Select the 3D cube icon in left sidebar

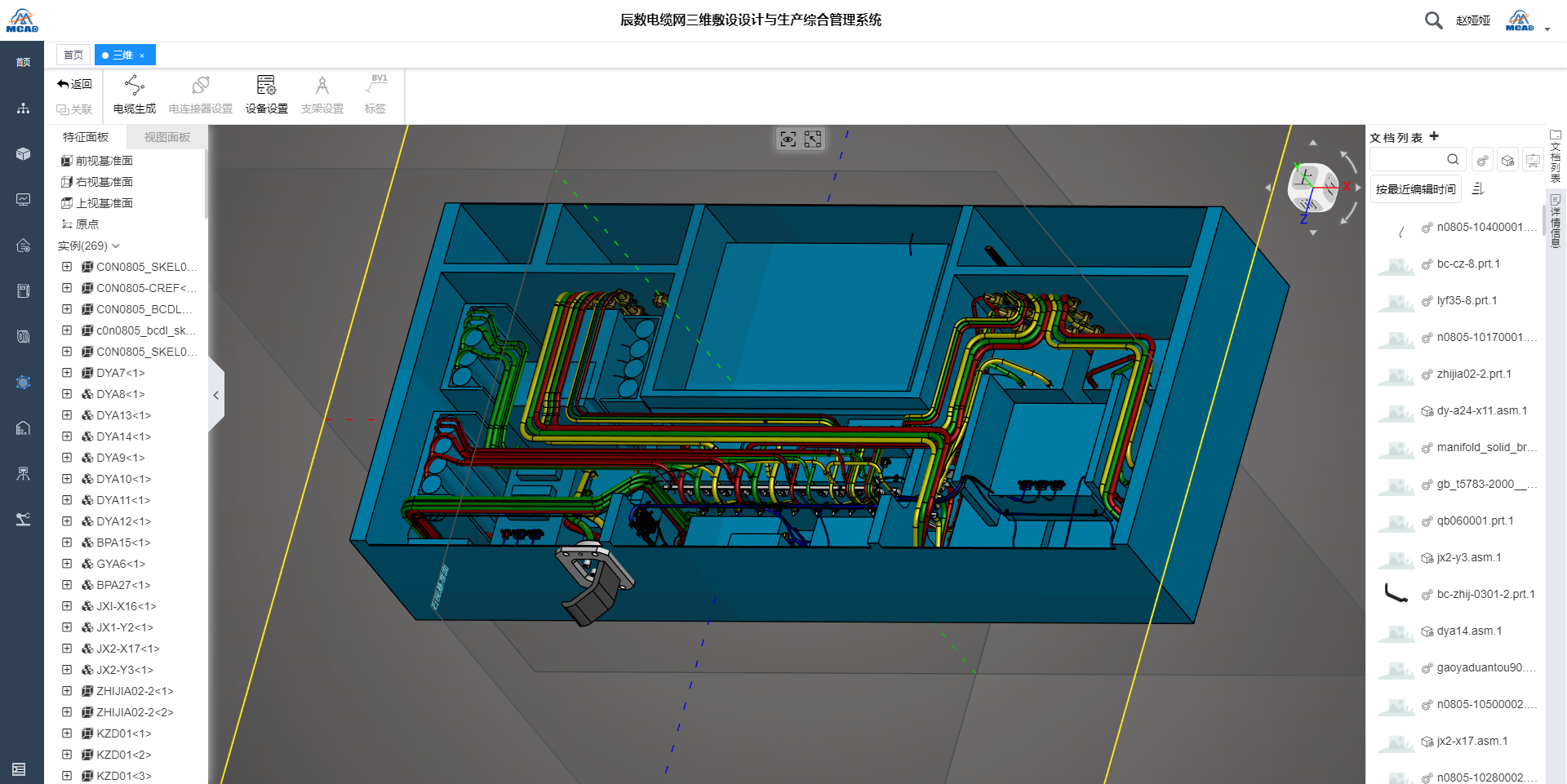click(x=23, y=154)
